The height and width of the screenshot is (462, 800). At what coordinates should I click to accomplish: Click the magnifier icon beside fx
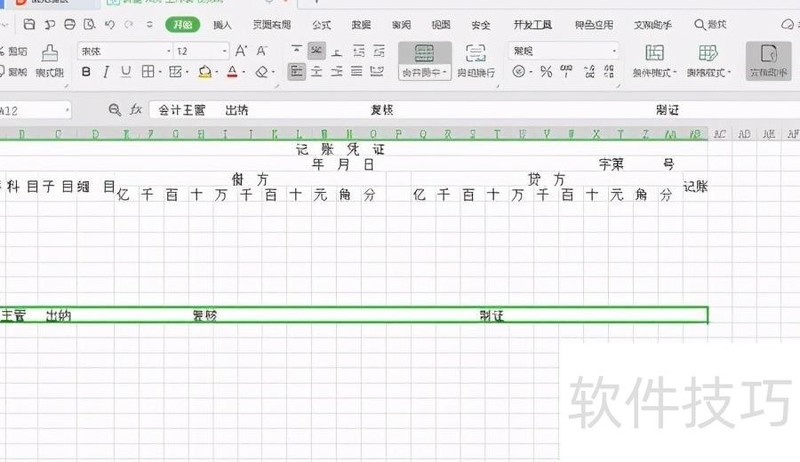point(115,109)
